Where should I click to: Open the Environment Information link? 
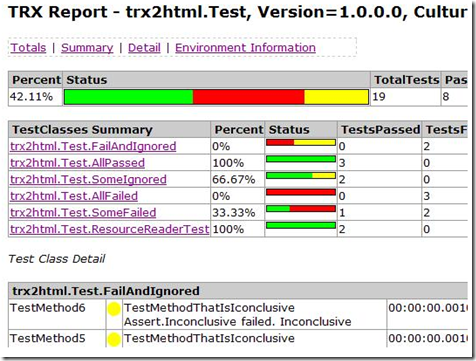point(245,48)
